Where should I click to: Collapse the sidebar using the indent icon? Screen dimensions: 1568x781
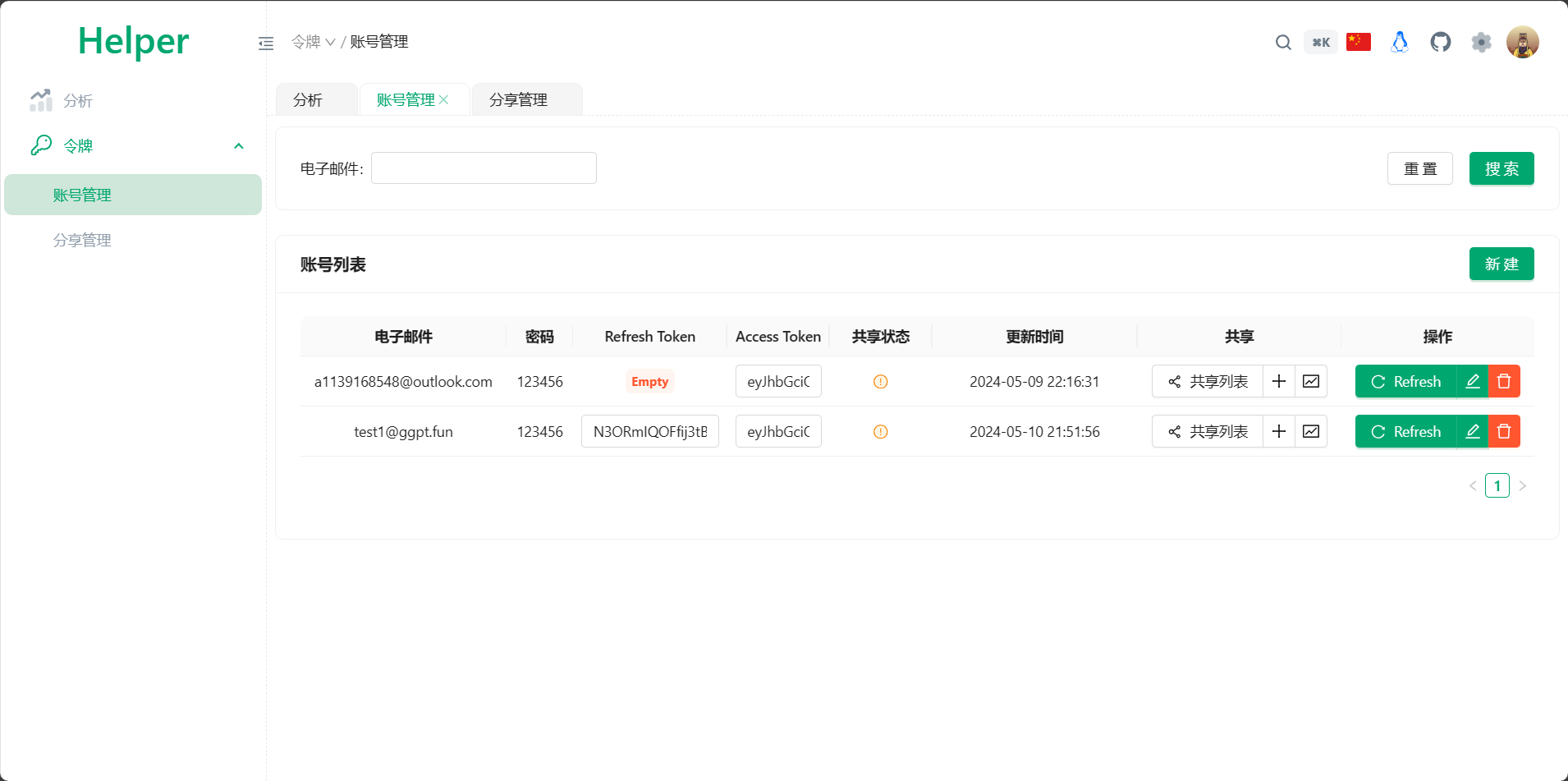pos(265,43)
